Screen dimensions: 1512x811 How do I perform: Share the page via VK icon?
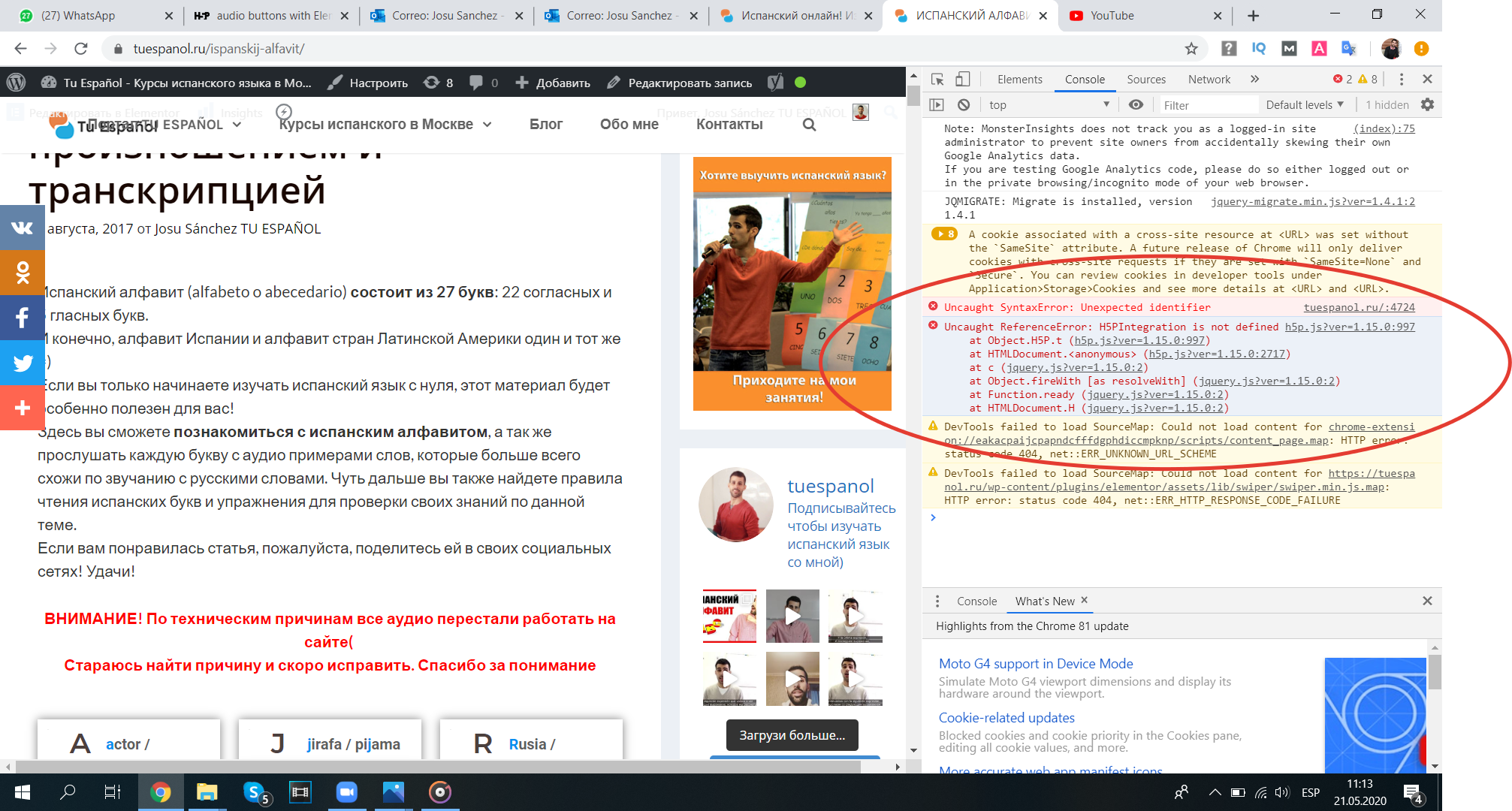(22, 228)
